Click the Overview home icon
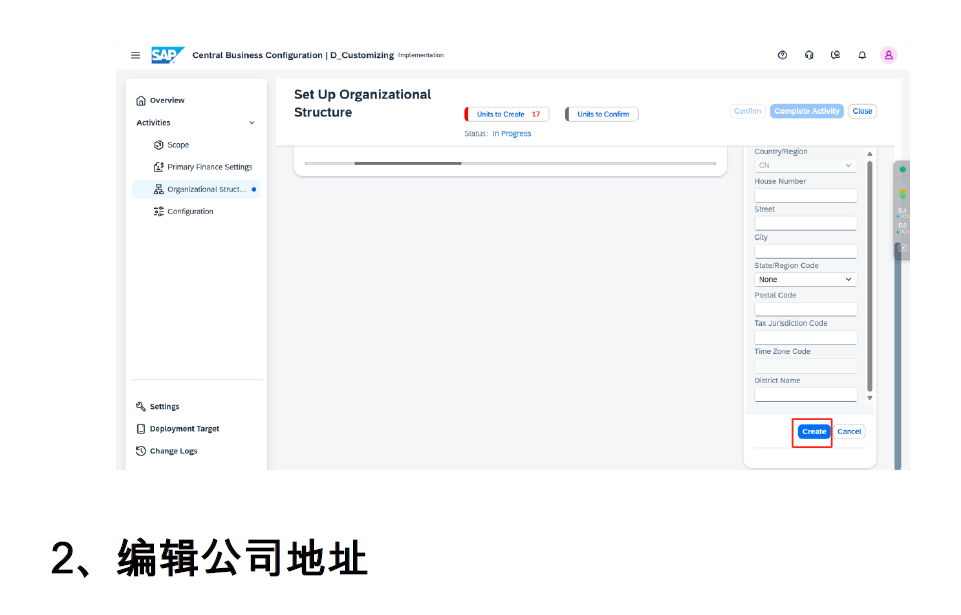The width and height of the screenshot is (961, 615). pyautogui.click(x=141, y=100)
